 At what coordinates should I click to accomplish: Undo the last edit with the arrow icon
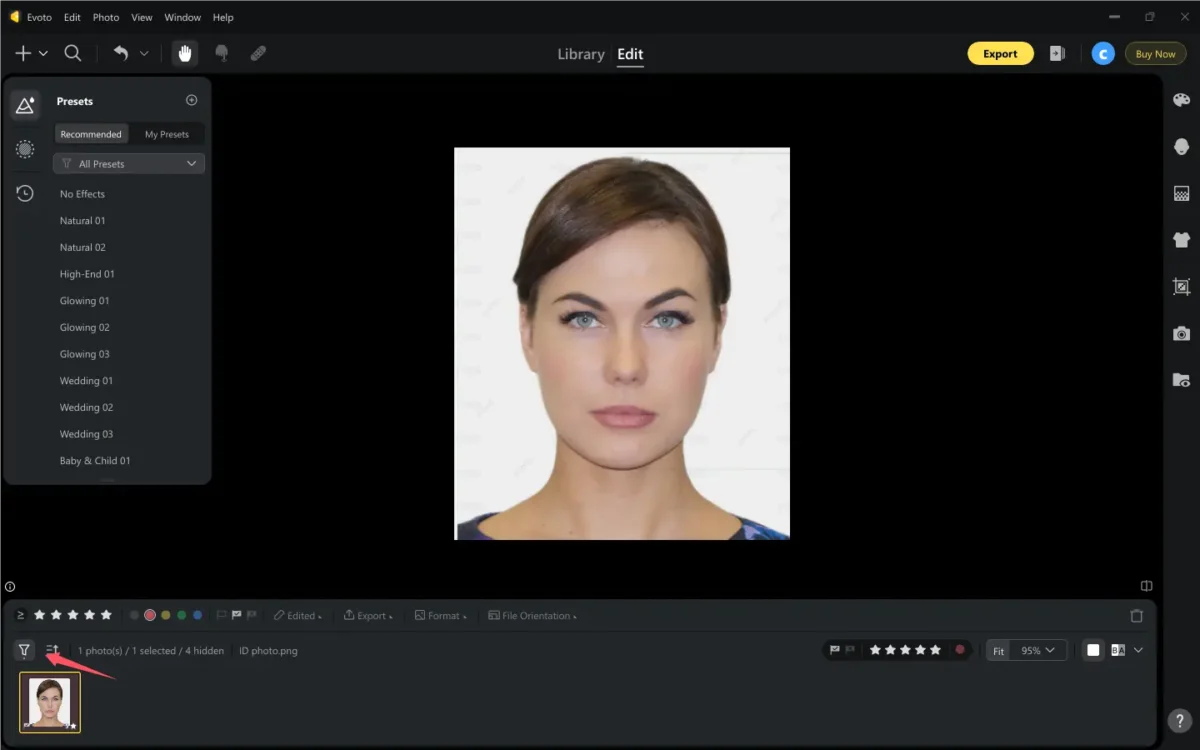pyautogui.click(x=121, y=54)
